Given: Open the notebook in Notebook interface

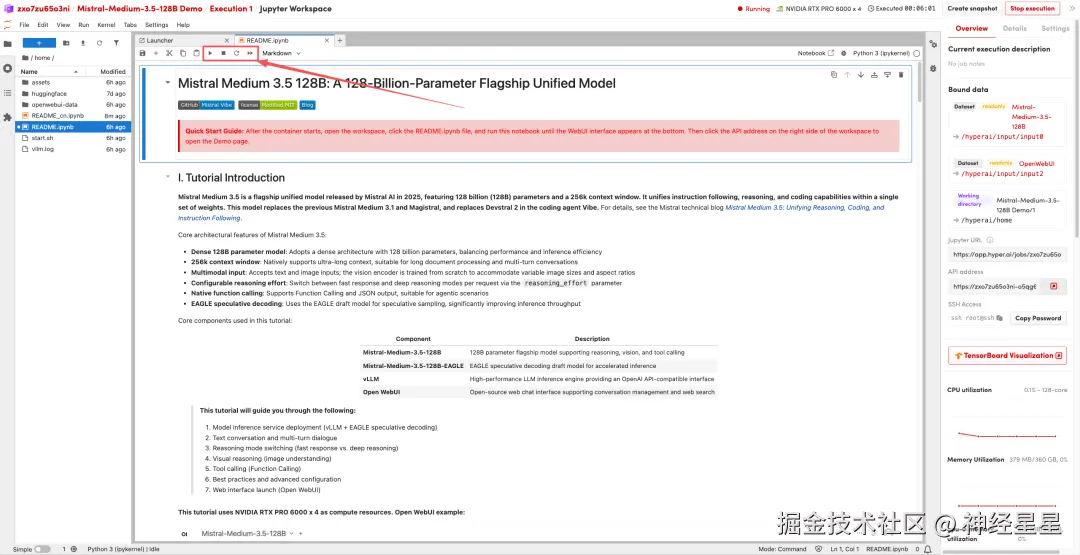Looking at the screenshot, I should pos(816,53).
